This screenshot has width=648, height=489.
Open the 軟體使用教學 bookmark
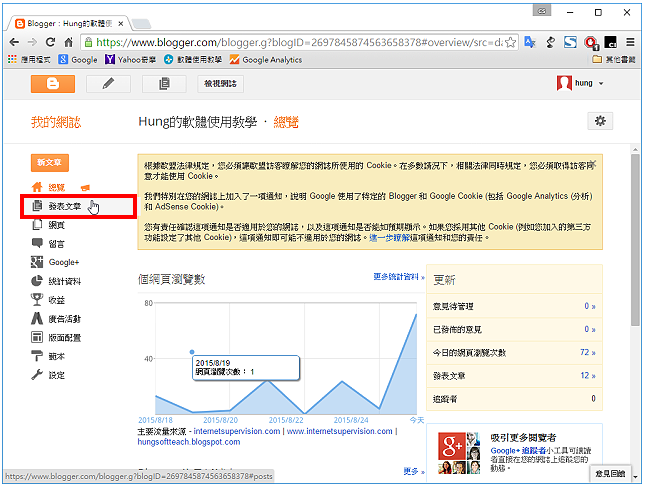click(193, 60)
